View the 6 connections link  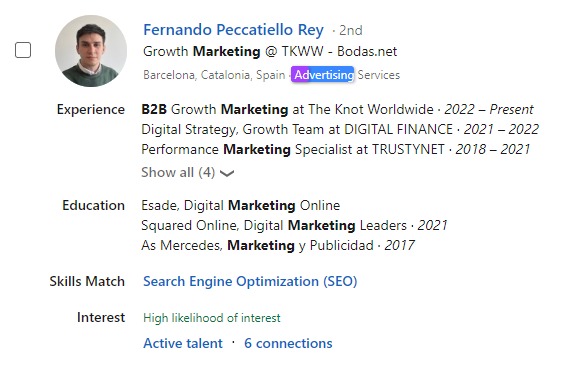(x=288, y=343)
